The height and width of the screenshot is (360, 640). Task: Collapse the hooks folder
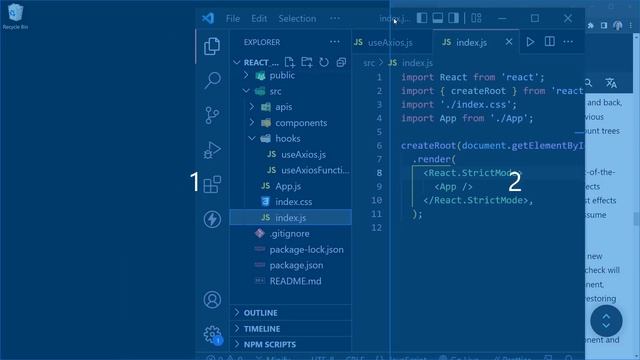coord(252,138)
